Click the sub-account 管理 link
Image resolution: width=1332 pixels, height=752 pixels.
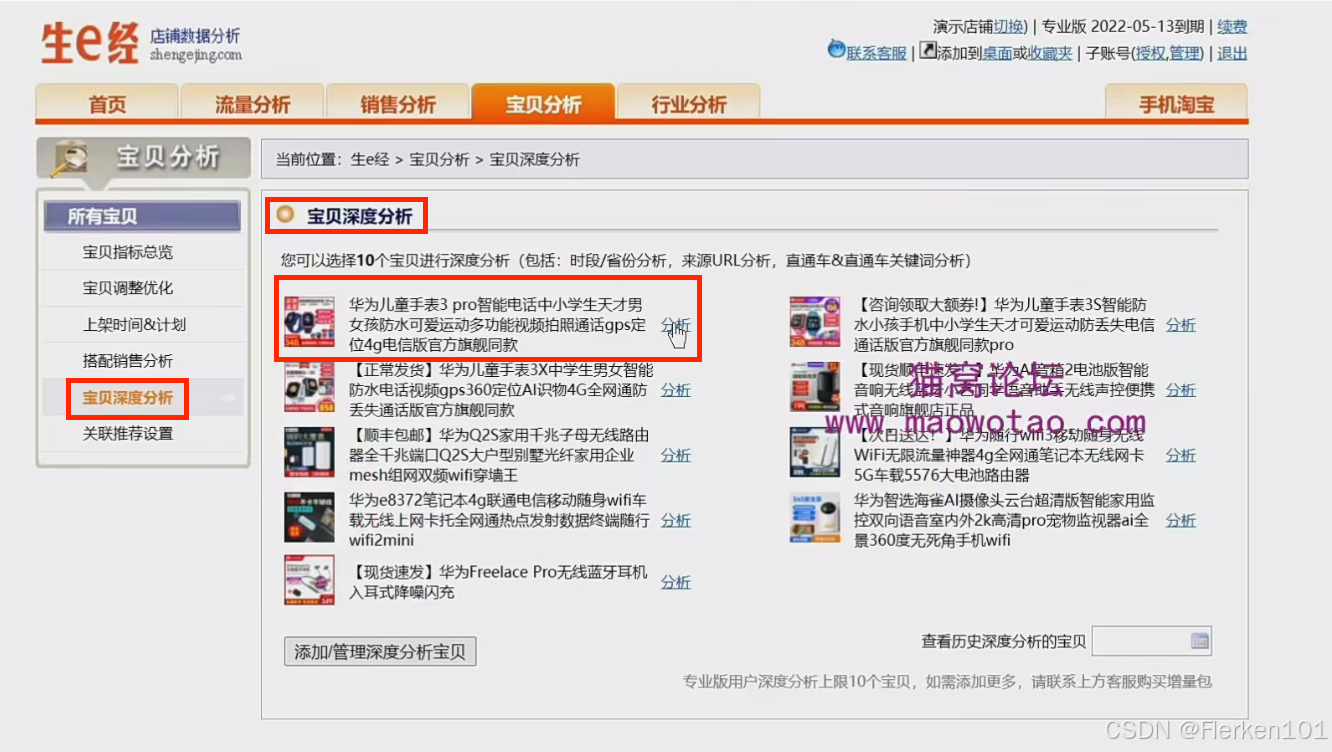coord(1185,53)
